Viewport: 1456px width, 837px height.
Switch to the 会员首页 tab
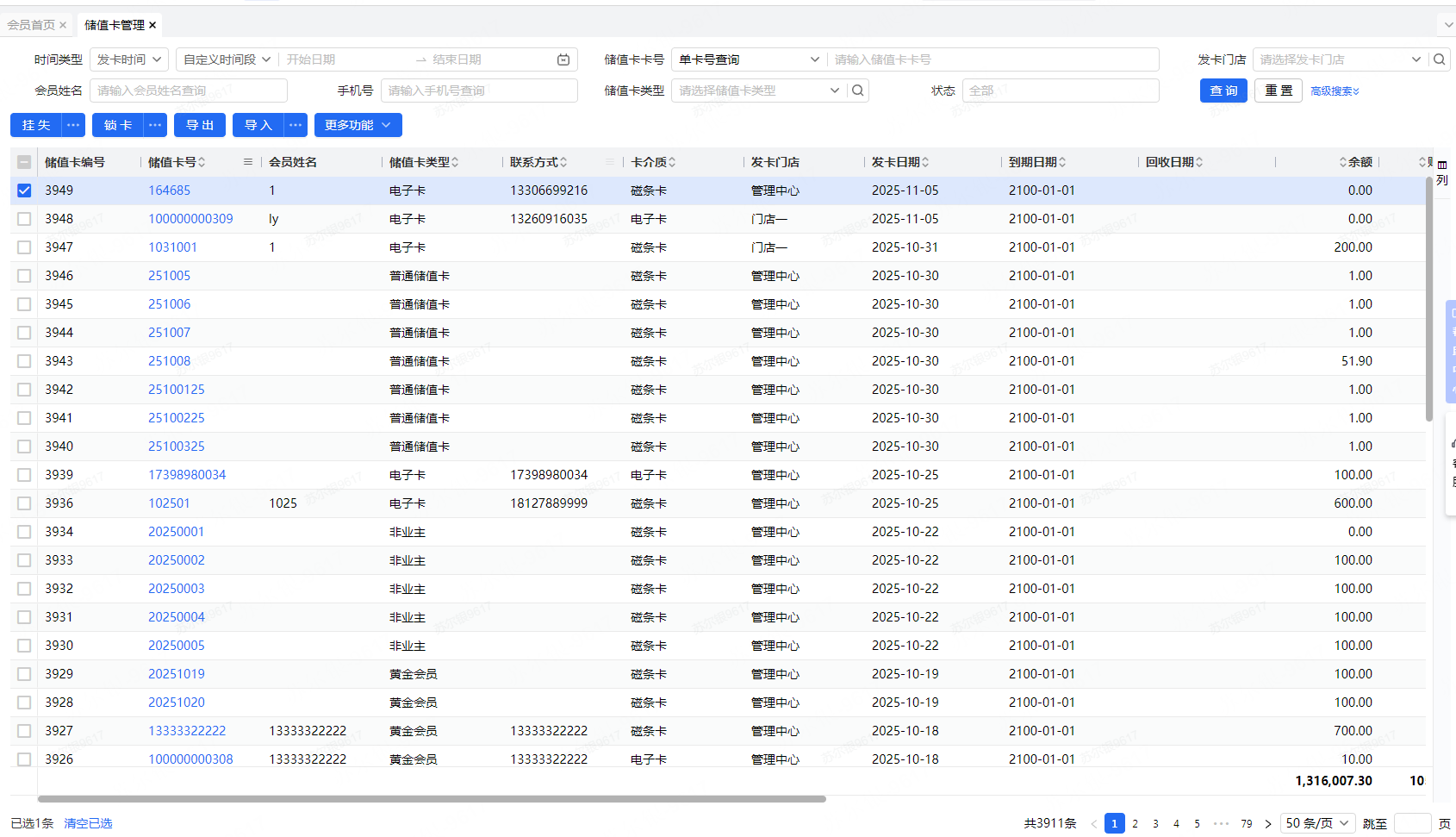click(x=31, y=25)
